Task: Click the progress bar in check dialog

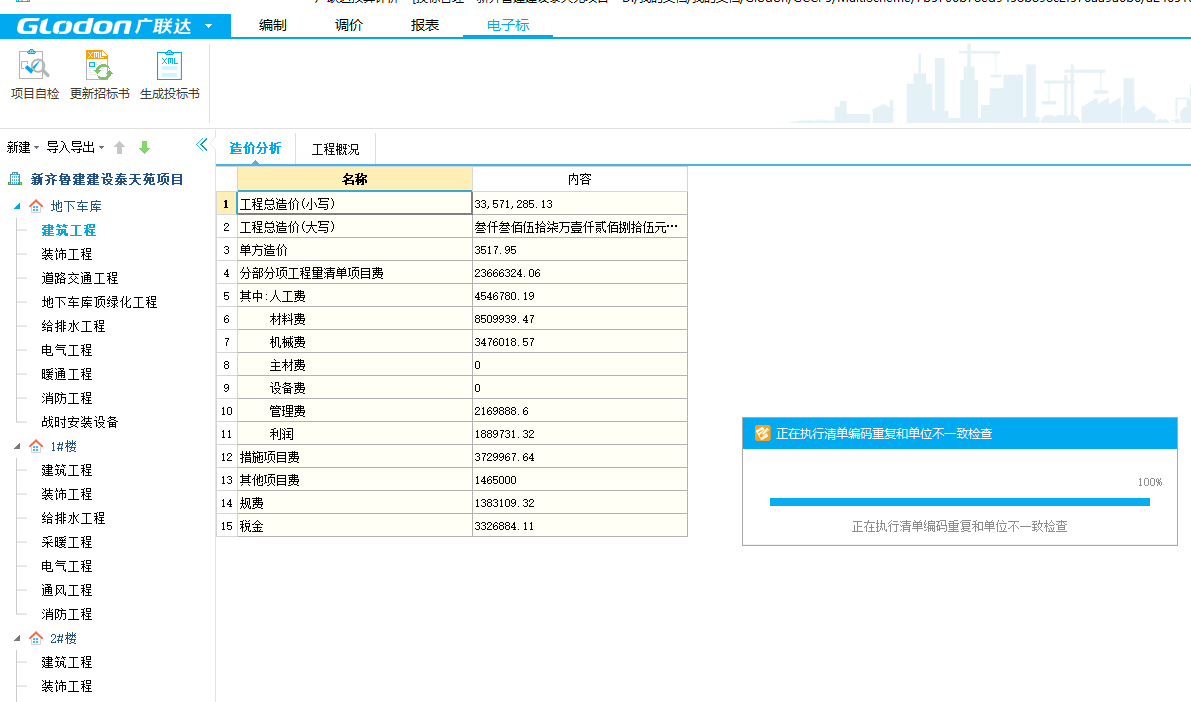Action: 959,502
